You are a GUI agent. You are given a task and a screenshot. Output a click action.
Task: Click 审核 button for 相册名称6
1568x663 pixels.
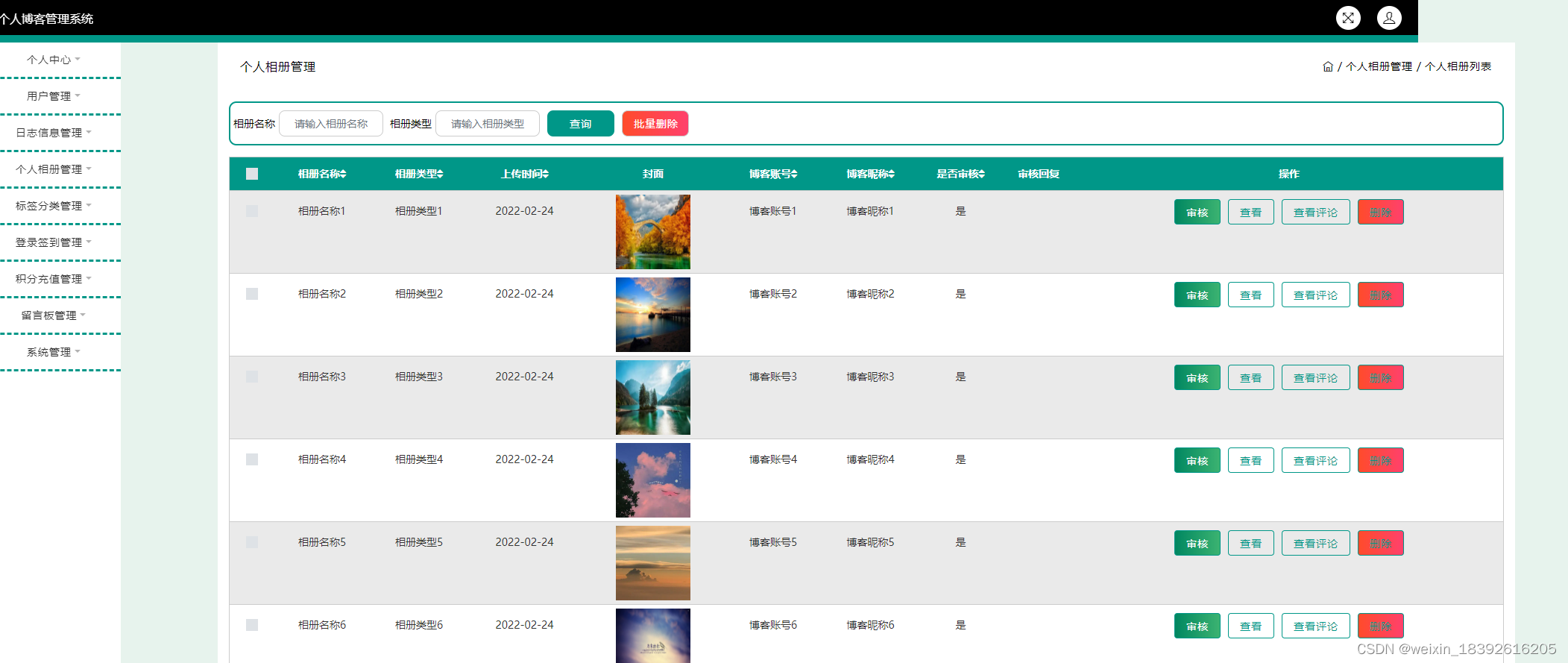[1197, 626]
